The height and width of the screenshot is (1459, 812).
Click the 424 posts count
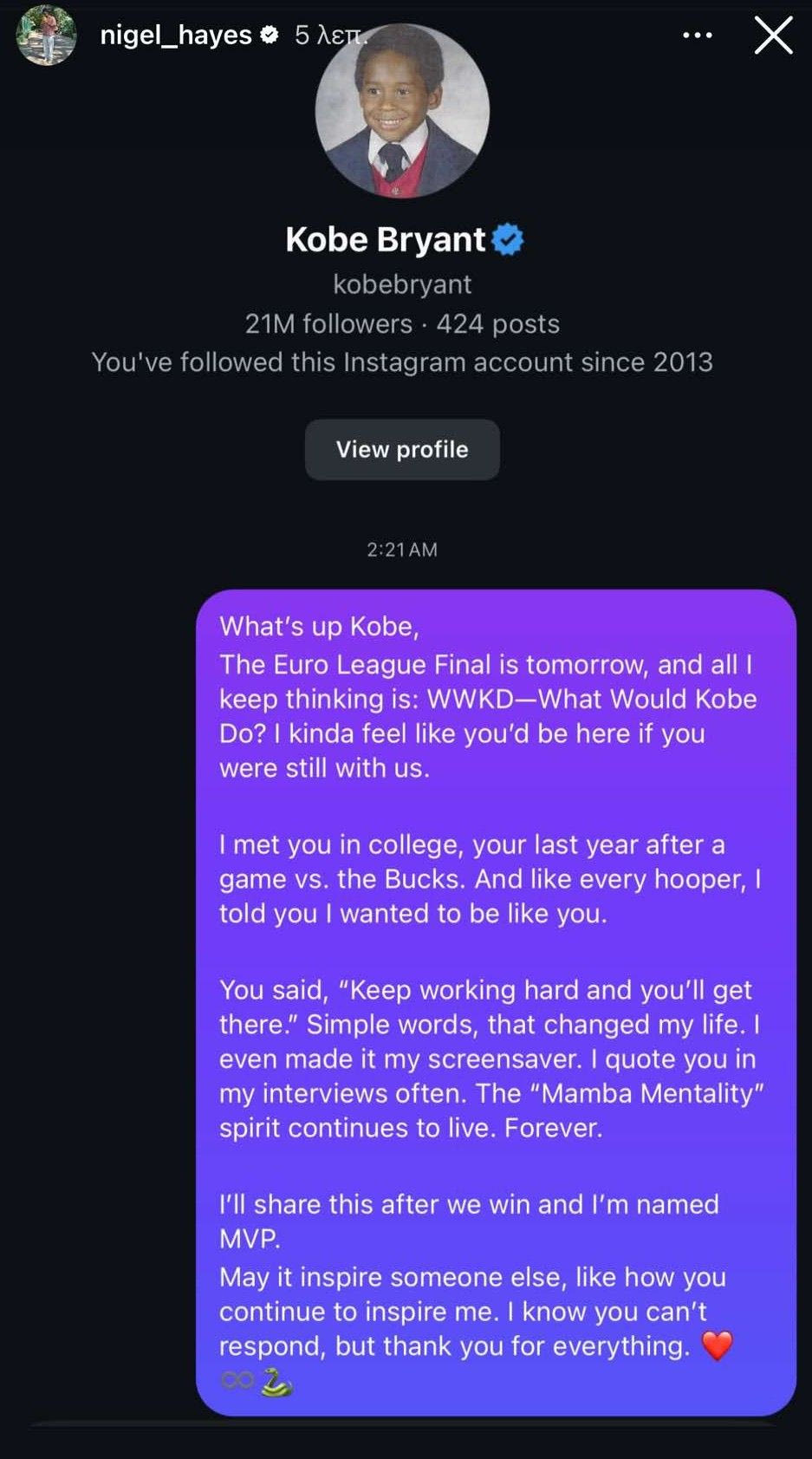(x=498, y=323)
